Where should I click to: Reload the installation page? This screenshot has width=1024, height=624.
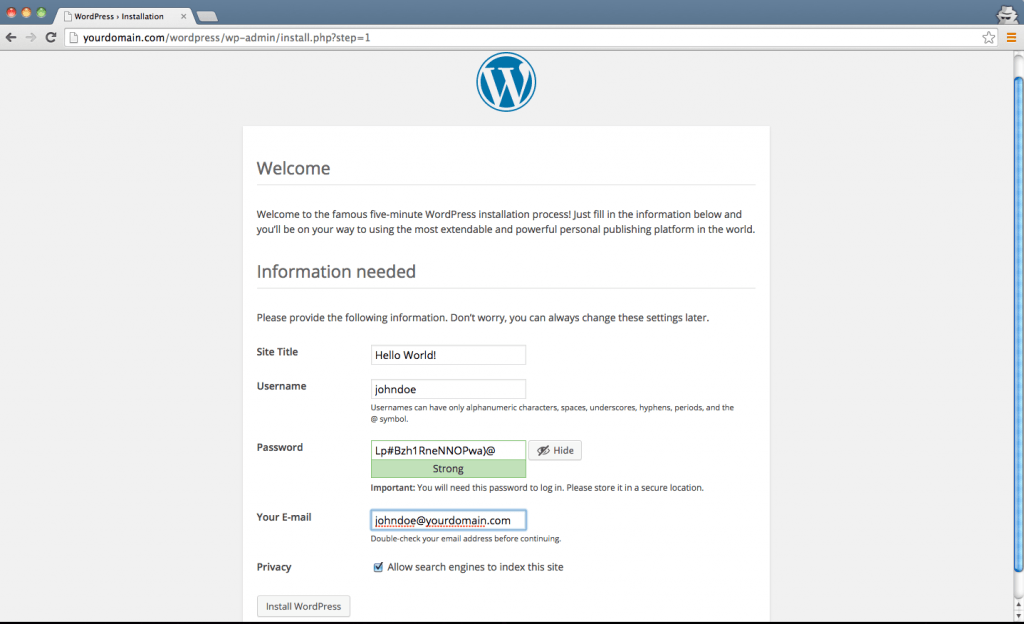point(49,36)
